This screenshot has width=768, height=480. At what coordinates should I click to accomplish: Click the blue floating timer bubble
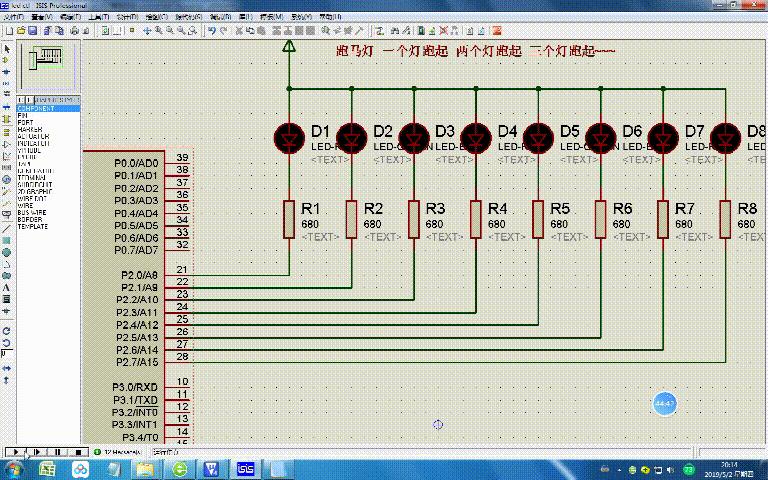click(x=665, y=404)
